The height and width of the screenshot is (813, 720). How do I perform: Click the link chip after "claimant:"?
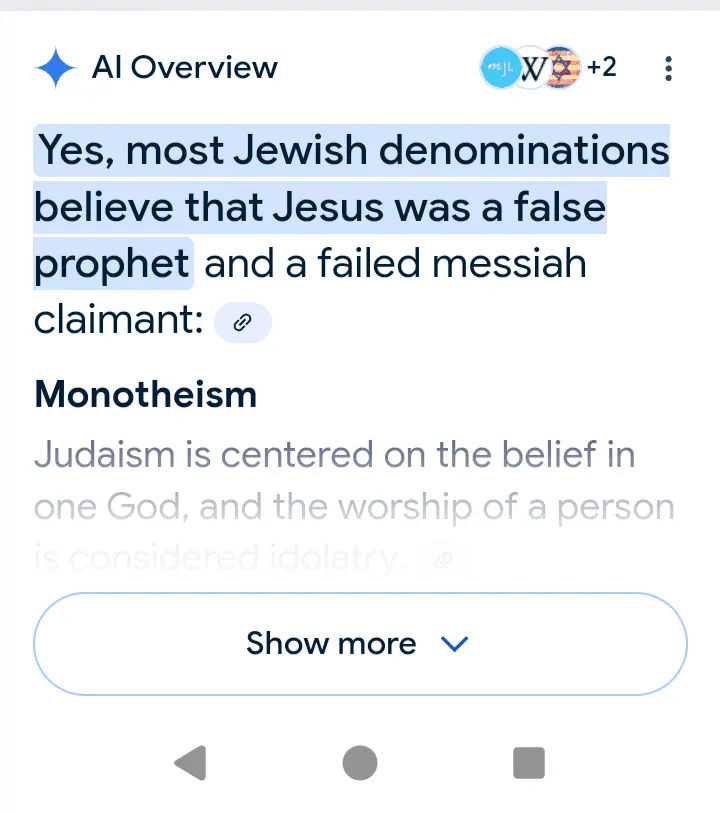point(242,322)
